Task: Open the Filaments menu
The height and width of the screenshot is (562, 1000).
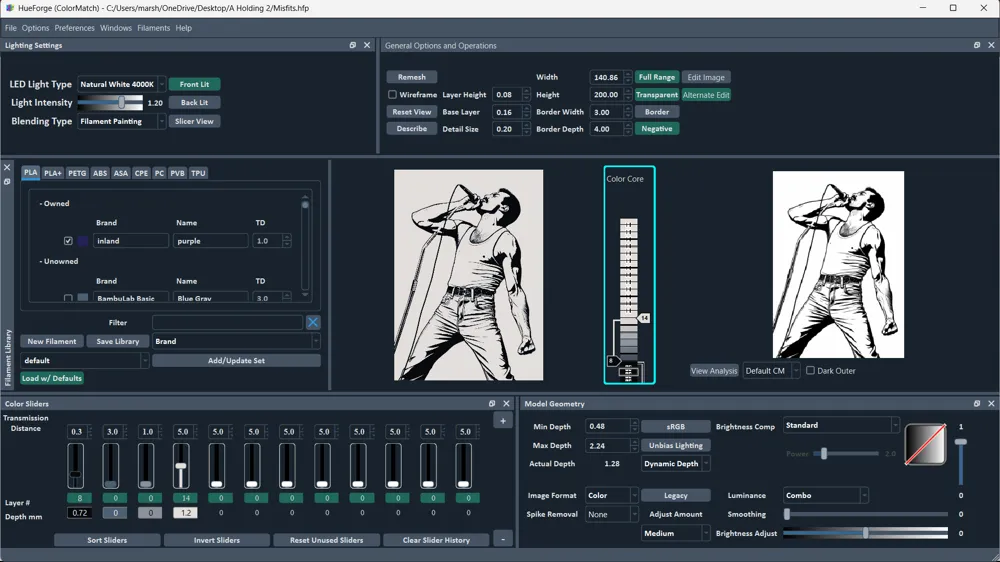Action: [154, 28]
